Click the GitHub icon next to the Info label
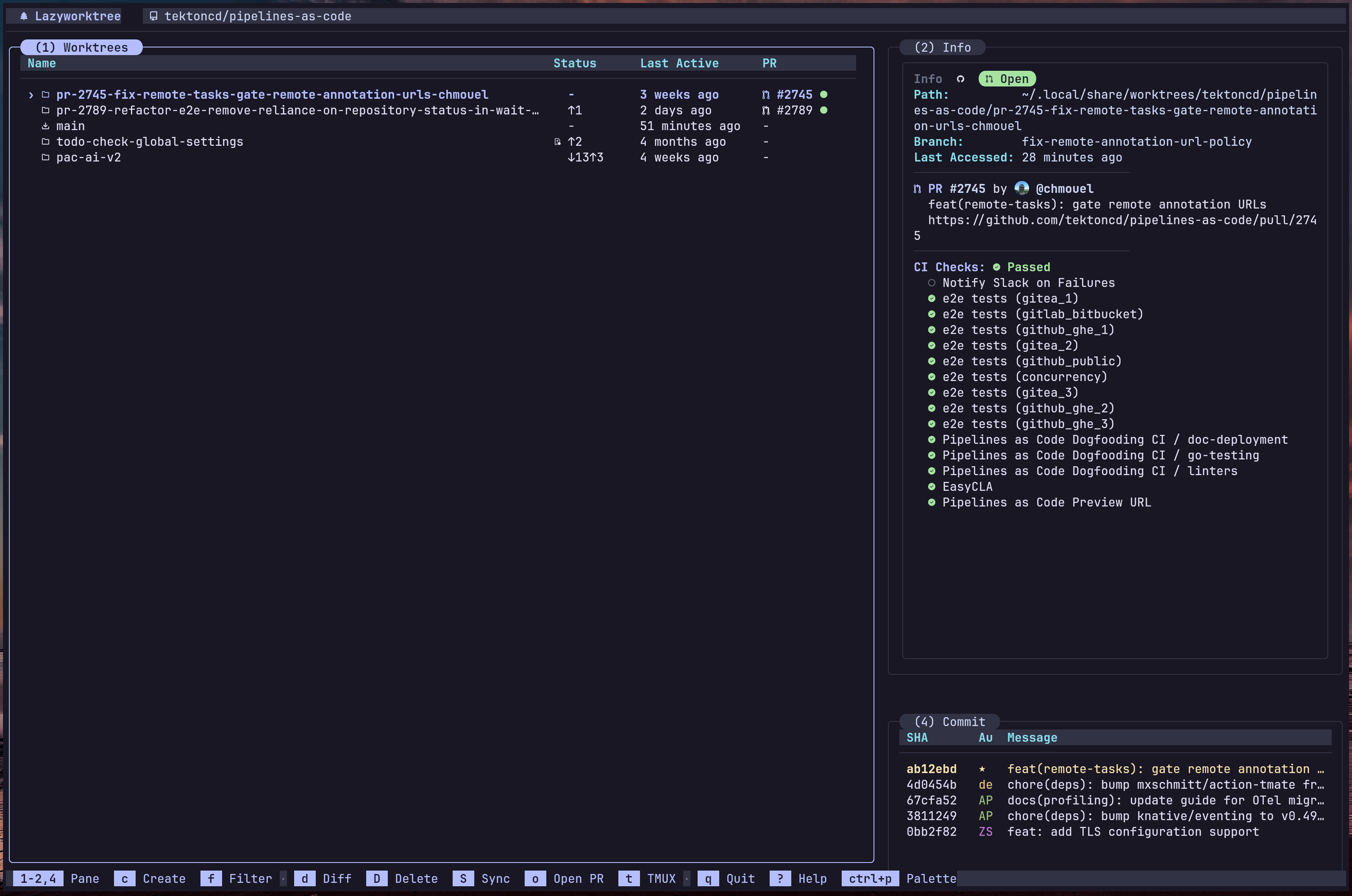Viewport: 1352px width, 896px height. [x=960, y=79]
